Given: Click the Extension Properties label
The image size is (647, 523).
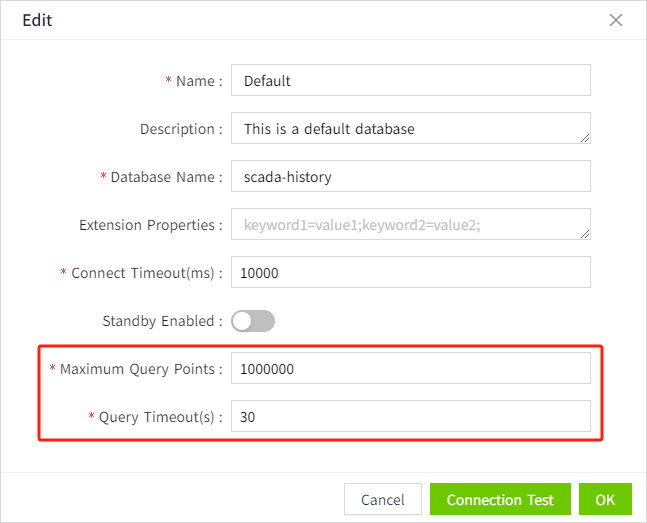Looking at the screenshot, I should pos(149,225).
